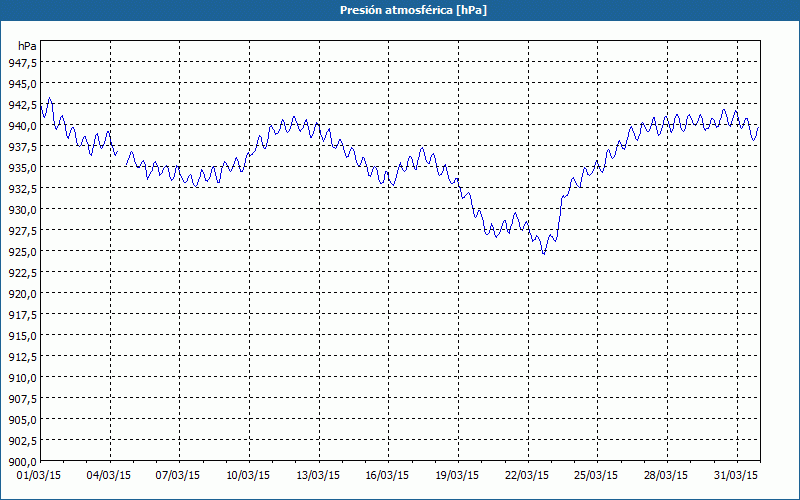The width and height of the screenshot is (800, 500).
Task: Click the 900,0 y-axis label
Action: coord(22,462)
